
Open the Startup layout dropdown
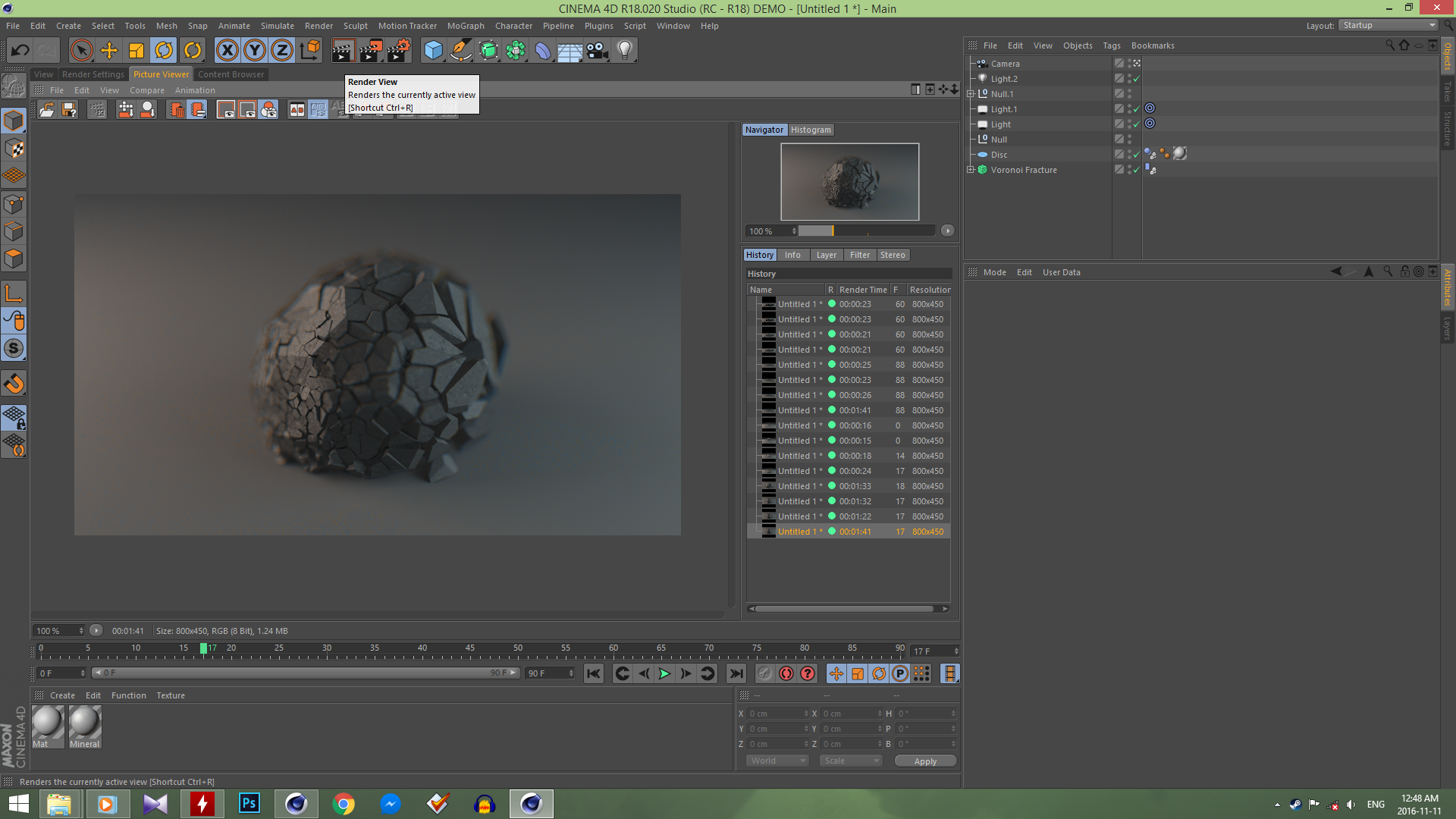(x=1388, y=25)
